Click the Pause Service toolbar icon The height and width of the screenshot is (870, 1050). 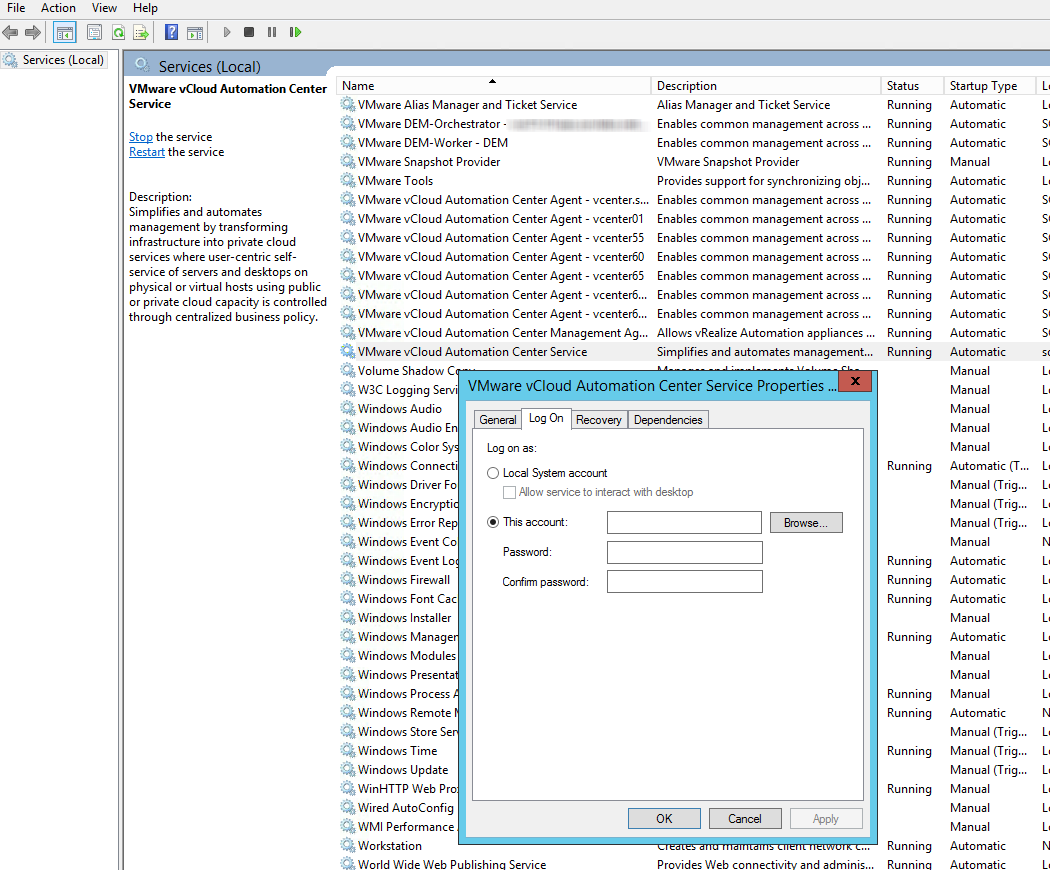[272, 32]
